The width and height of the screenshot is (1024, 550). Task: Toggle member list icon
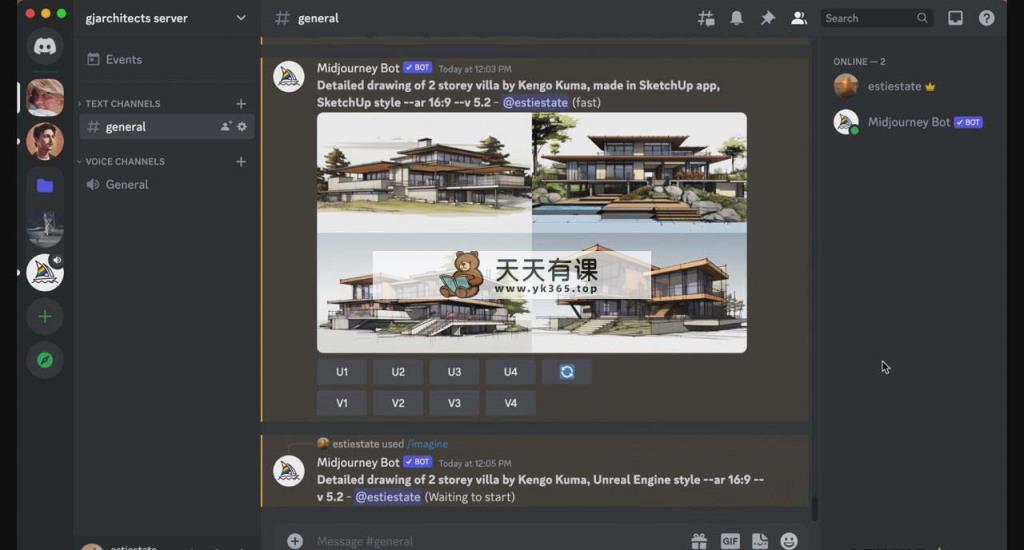(x=799, y=18)
